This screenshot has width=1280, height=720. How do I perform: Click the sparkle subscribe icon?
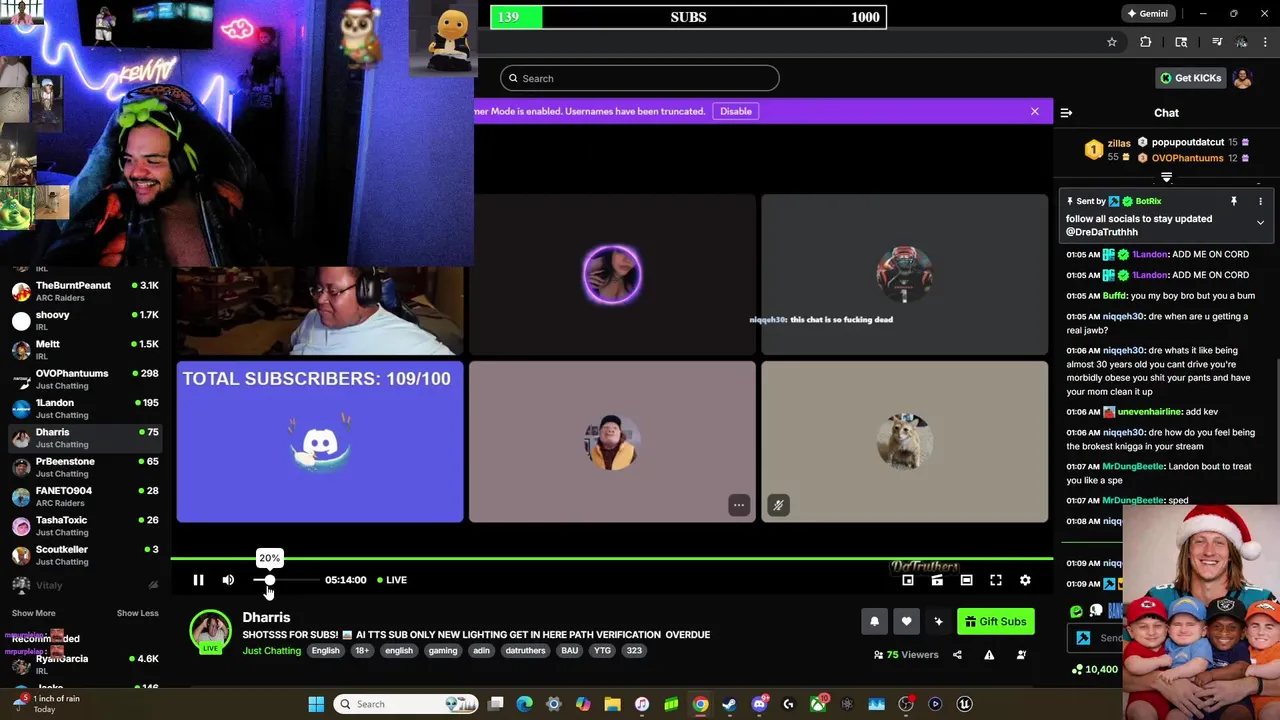pos(938,622)
